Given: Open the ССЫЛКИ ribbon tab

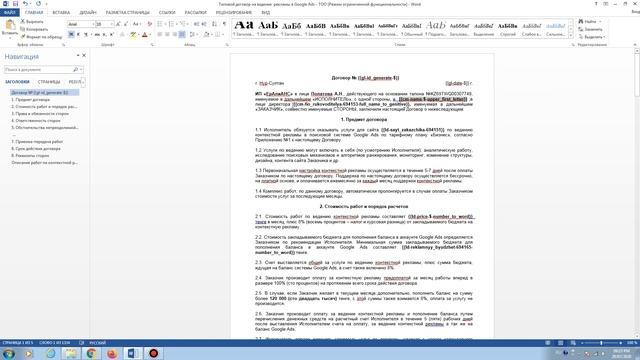Looking at the screenshot, I should [167, 13].
